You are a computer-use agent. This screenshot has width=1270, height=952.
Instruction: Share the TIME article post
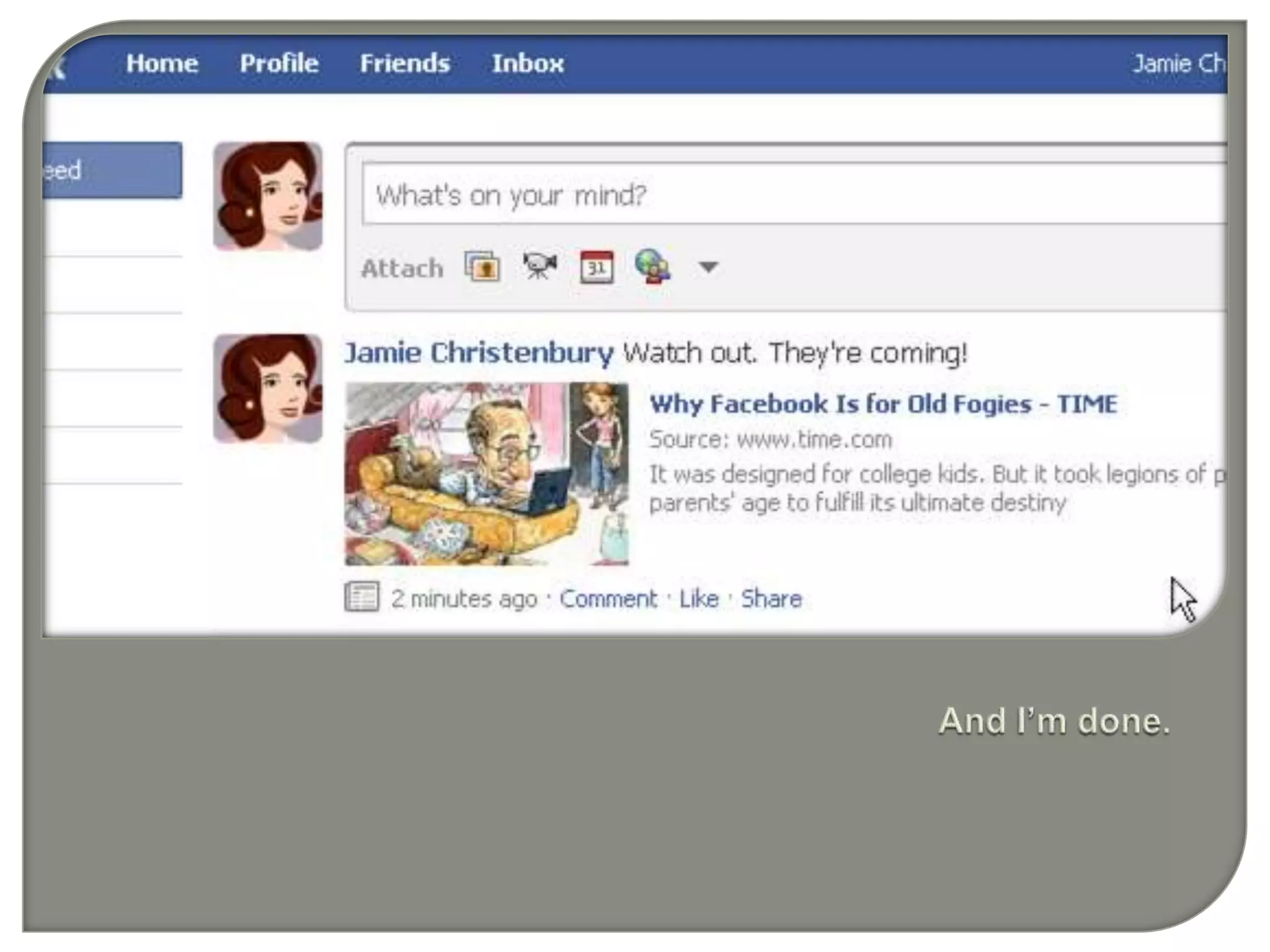(771, 599)
